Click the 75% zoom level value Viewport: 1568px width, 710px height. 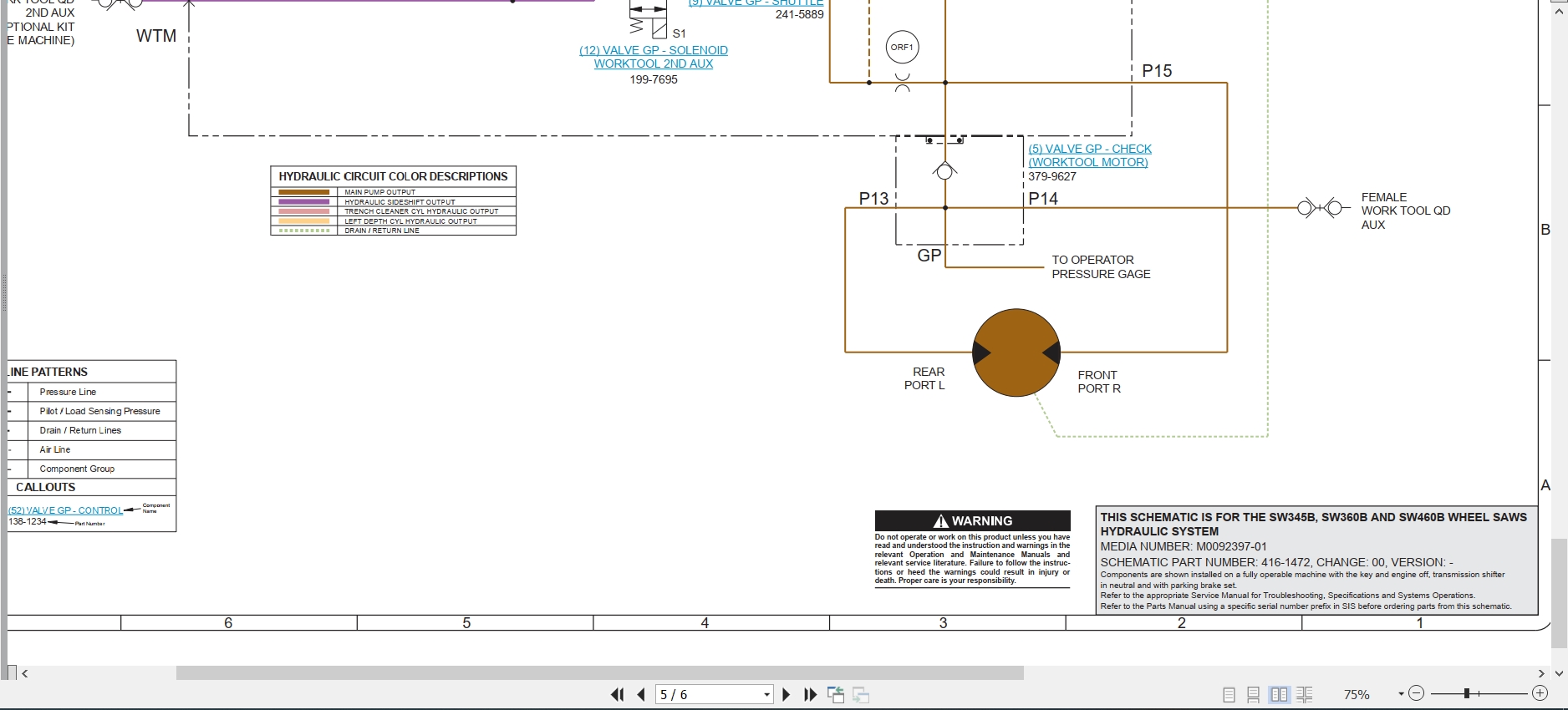pyautogui.click(x=1357, y=695)
